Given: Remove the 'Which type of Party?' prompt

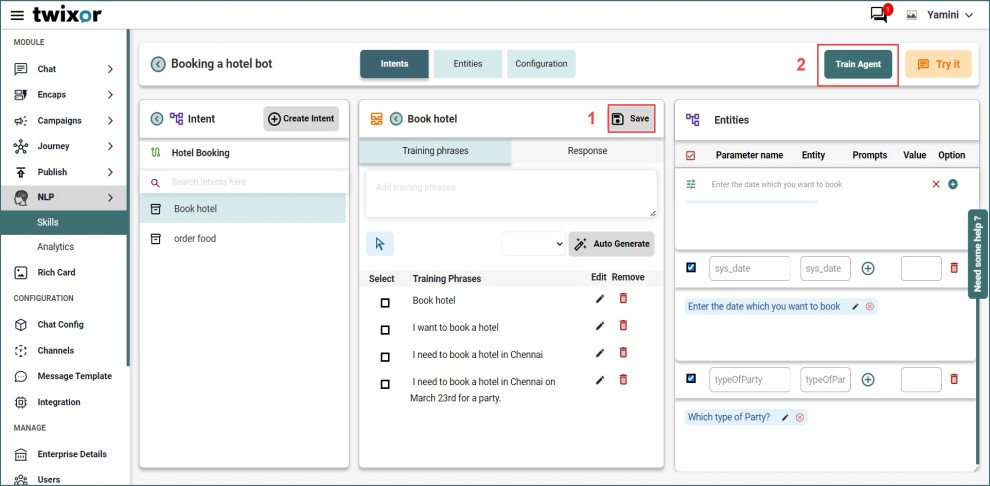Looking at the screenshot, I should pyautogui.click(x=800, y=417).
